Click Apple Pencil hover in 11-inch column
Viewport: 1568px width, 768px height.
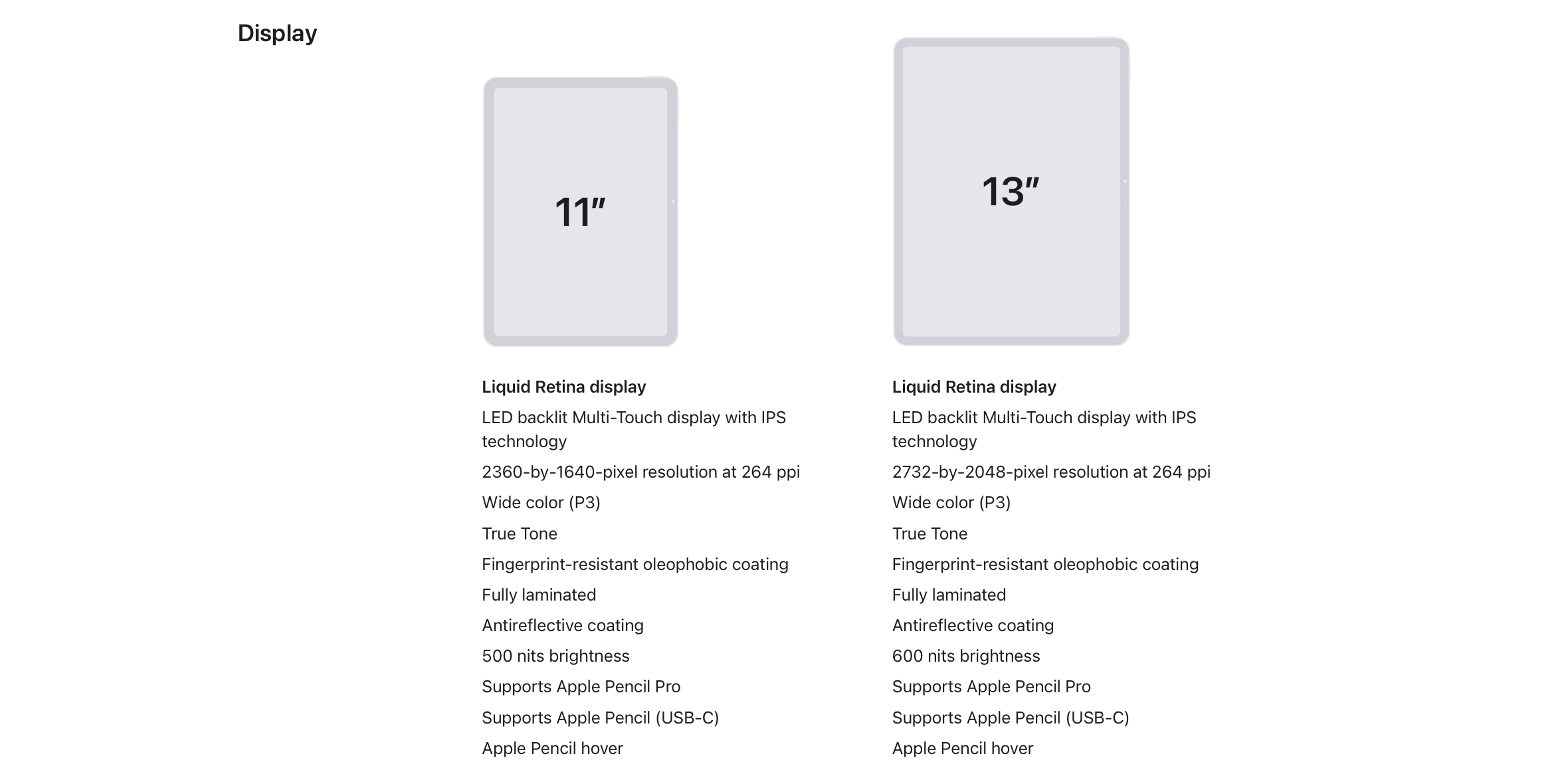pyautogui.click(x=552, y=748)
